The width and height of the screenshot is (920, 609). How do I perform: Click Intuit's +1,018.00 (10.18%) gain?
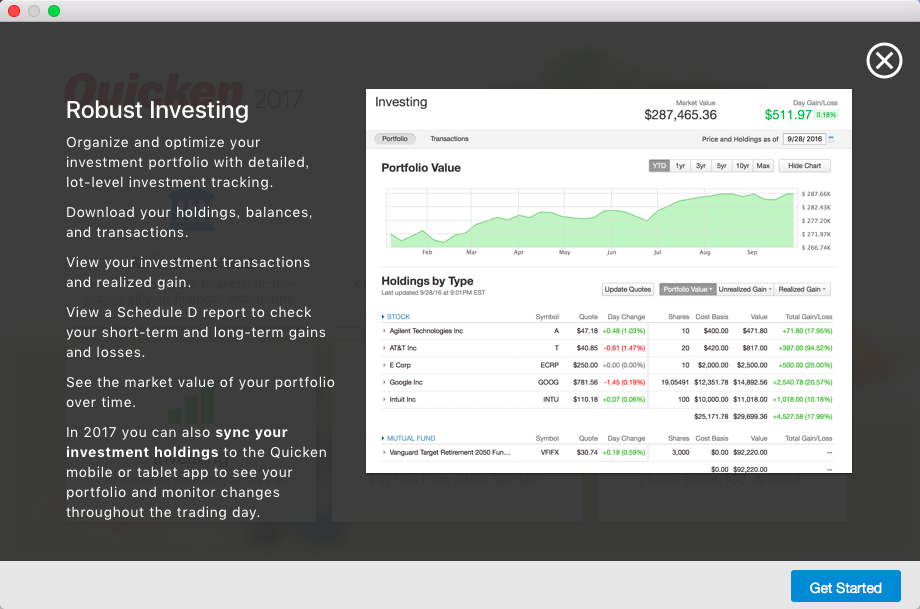pyautogui.click(x=802, y=400)
